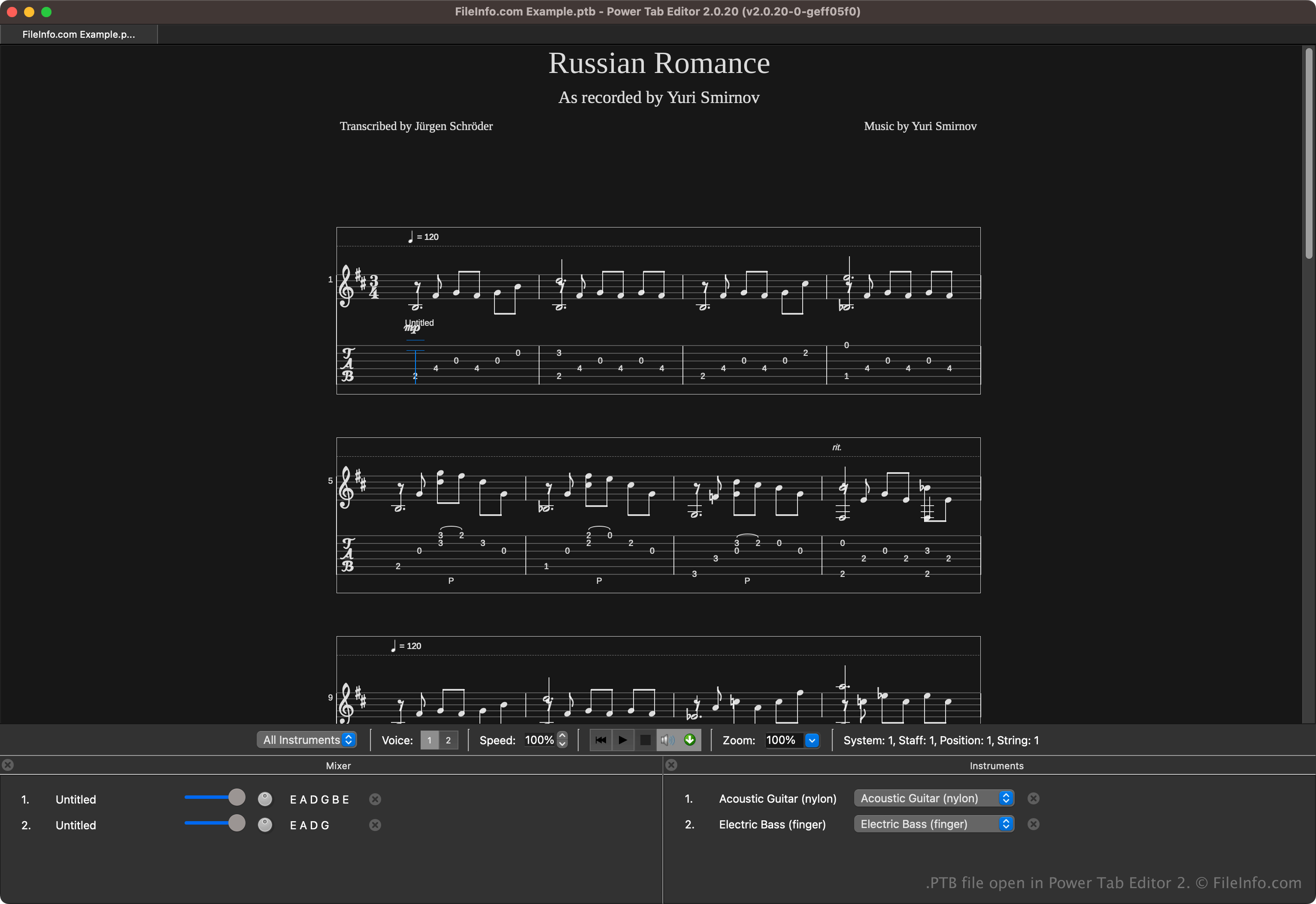
Task: Click the Zoom 100% value field
Action: (784, 740)
